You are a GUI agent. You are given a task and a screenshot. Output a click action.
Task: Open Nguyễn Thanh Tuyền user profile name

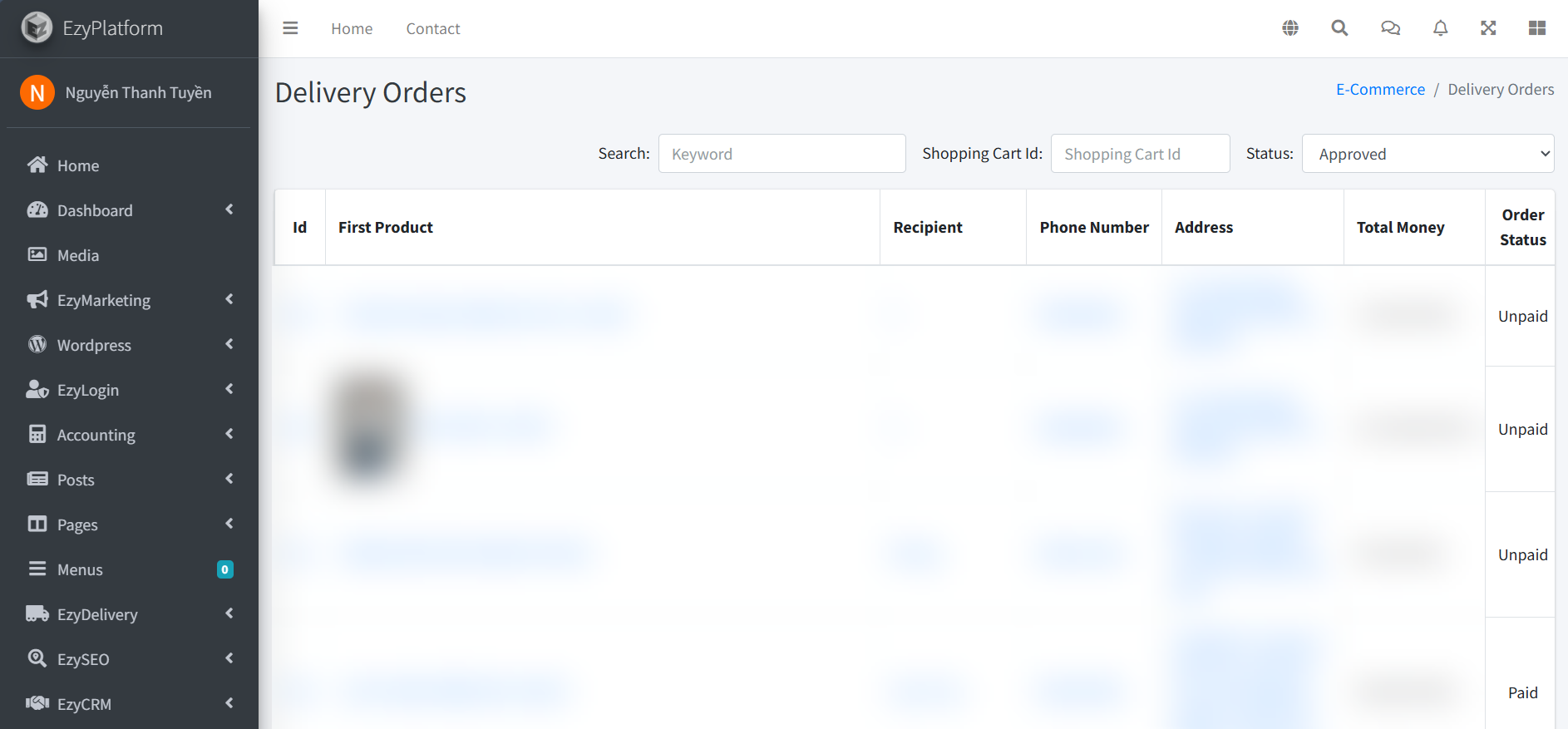pyautogui.click(x=139, y=92)
